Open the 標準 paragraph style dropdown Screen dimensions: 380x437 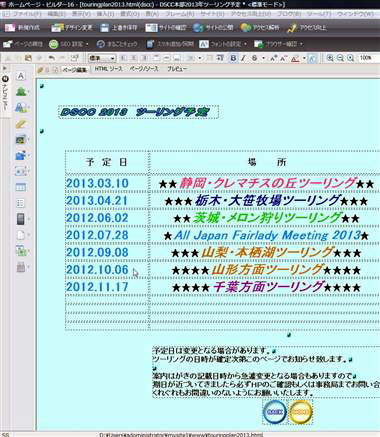102,58
